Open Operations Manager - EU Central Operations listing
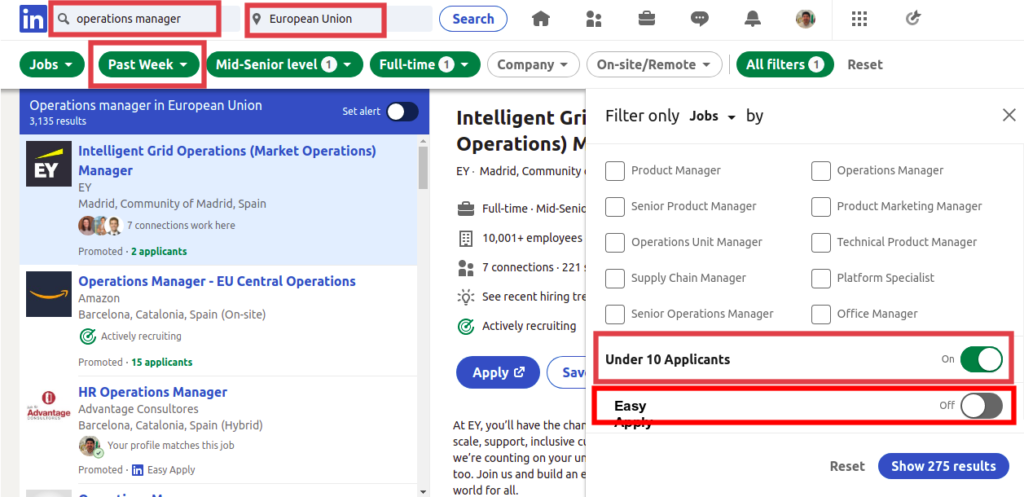This screenshot has height=497, width=1024. pos(217,281)
